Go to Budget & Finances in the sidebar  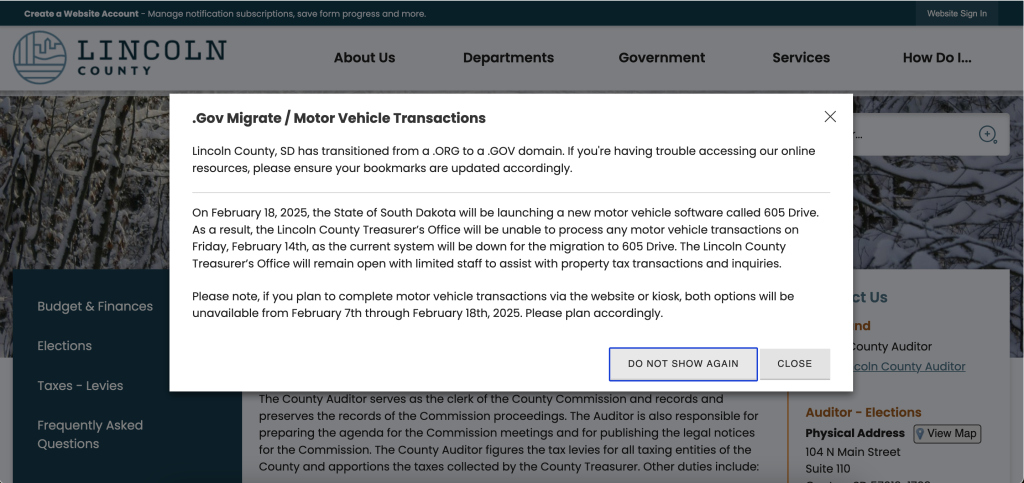coord(95,306)
